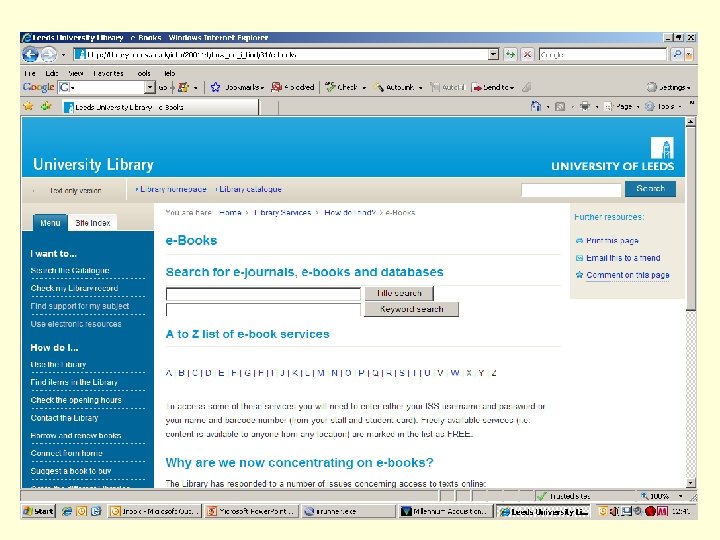The image size is (720, 540).
Task: Click the Add to Favorites icon
Action: click(x=46, y=107)
